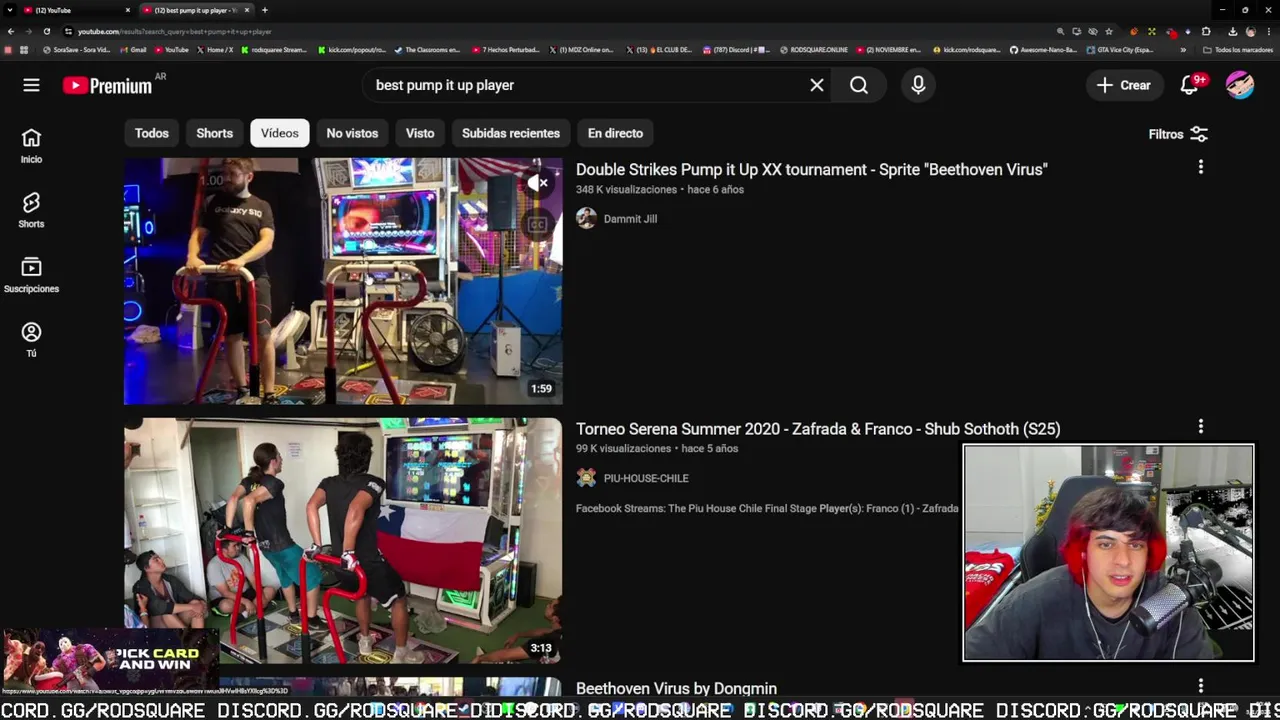Image resolution: width=1280 pixels, height=720 pixels.
Task: Go back with the browser back arrow
Action: coord(11,31)
